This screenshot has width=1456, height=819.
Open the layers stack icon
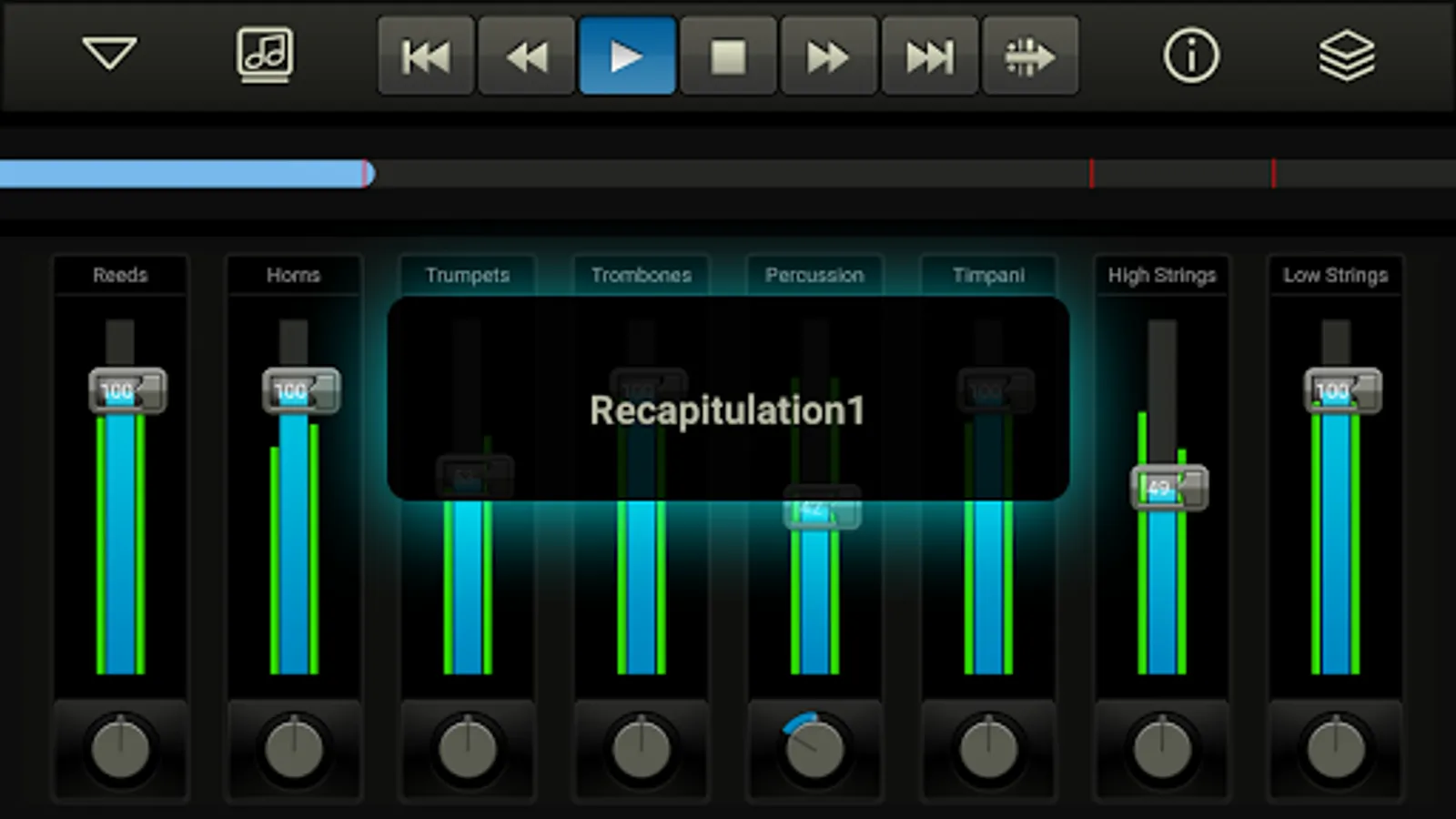coord(1347,56)
